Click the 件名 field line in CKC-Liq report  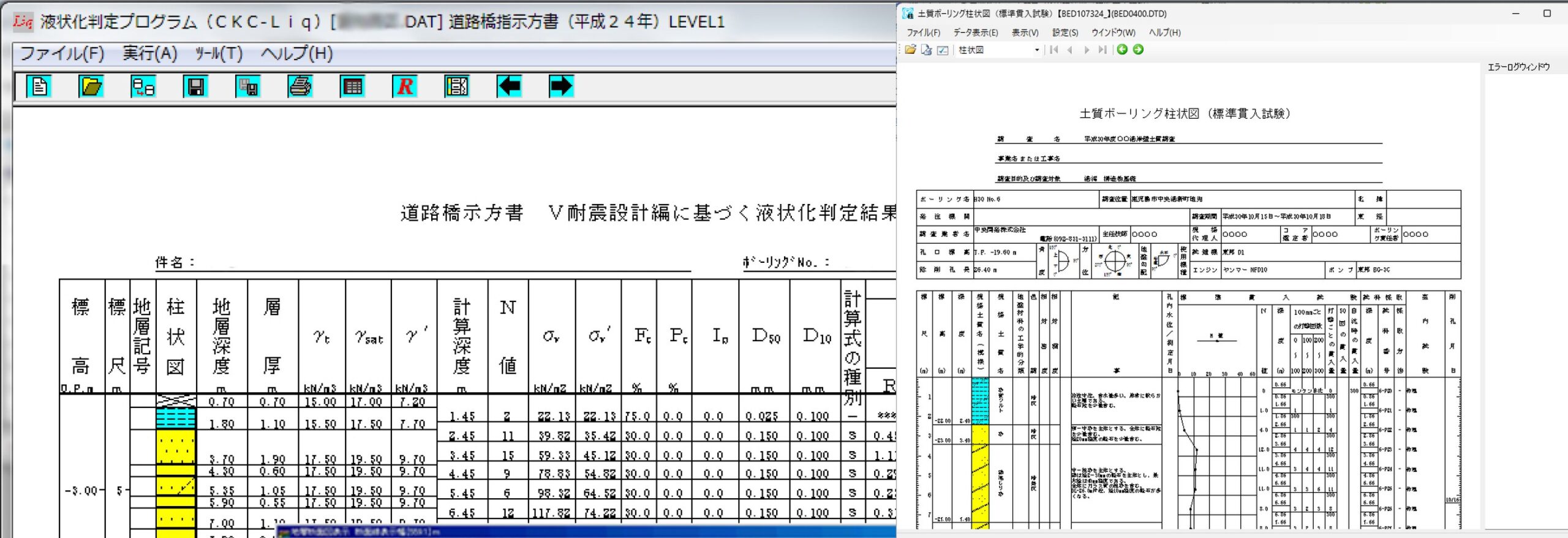coord(423,263)
